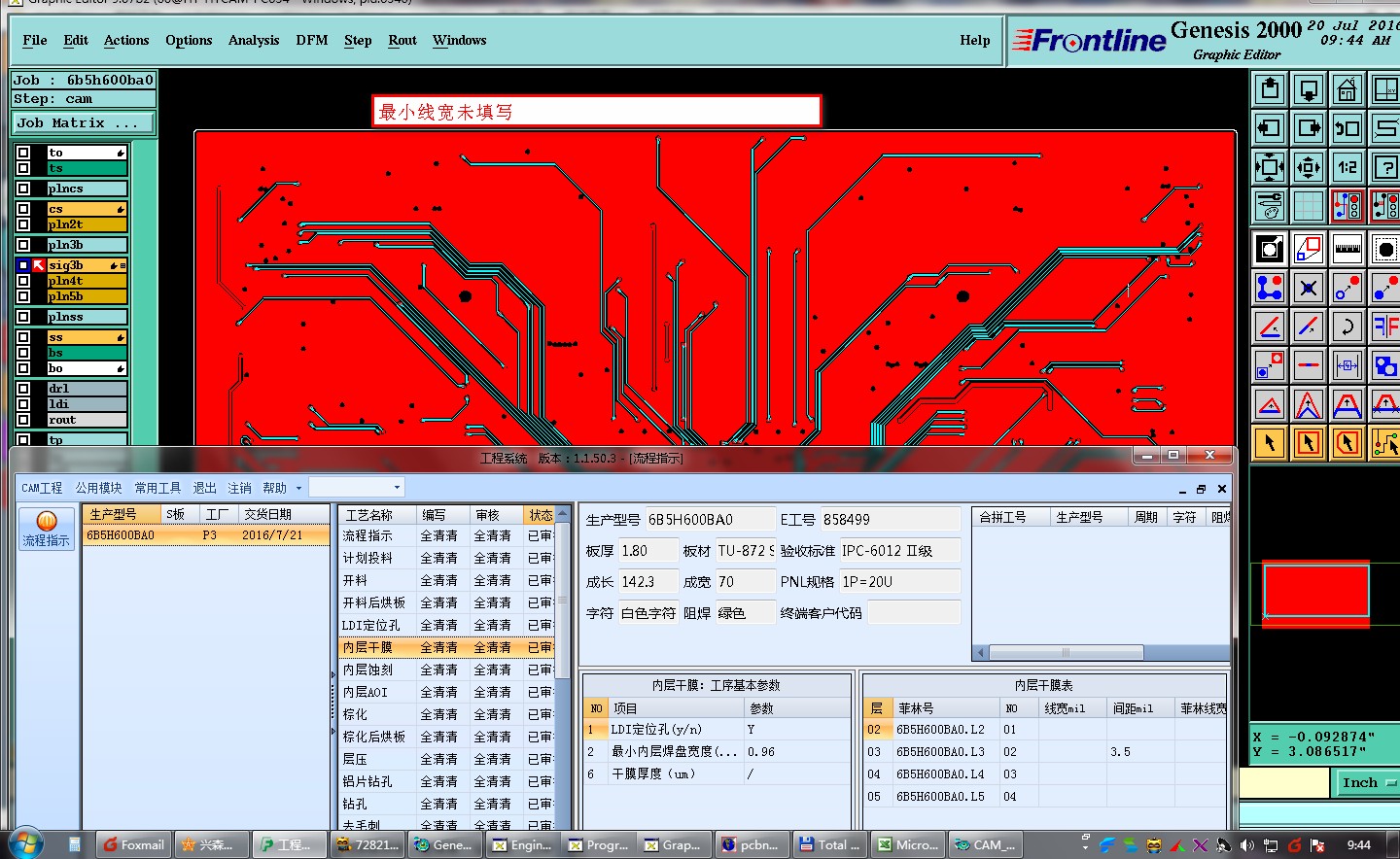Click the scroll-up arrow above process list

click(562, 514)
